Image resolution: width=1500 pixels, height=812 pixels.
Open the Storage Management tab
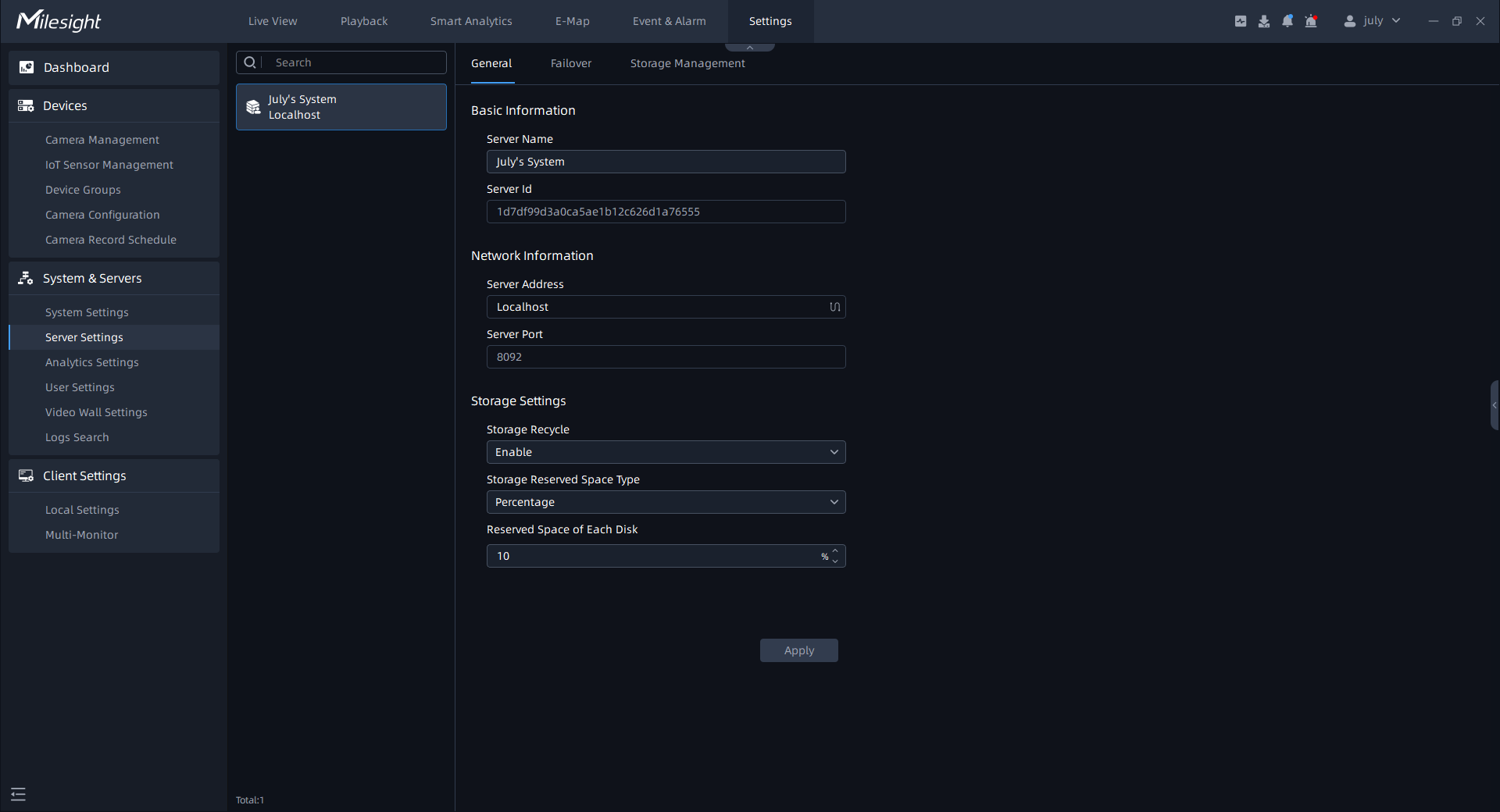coord(687,63)
